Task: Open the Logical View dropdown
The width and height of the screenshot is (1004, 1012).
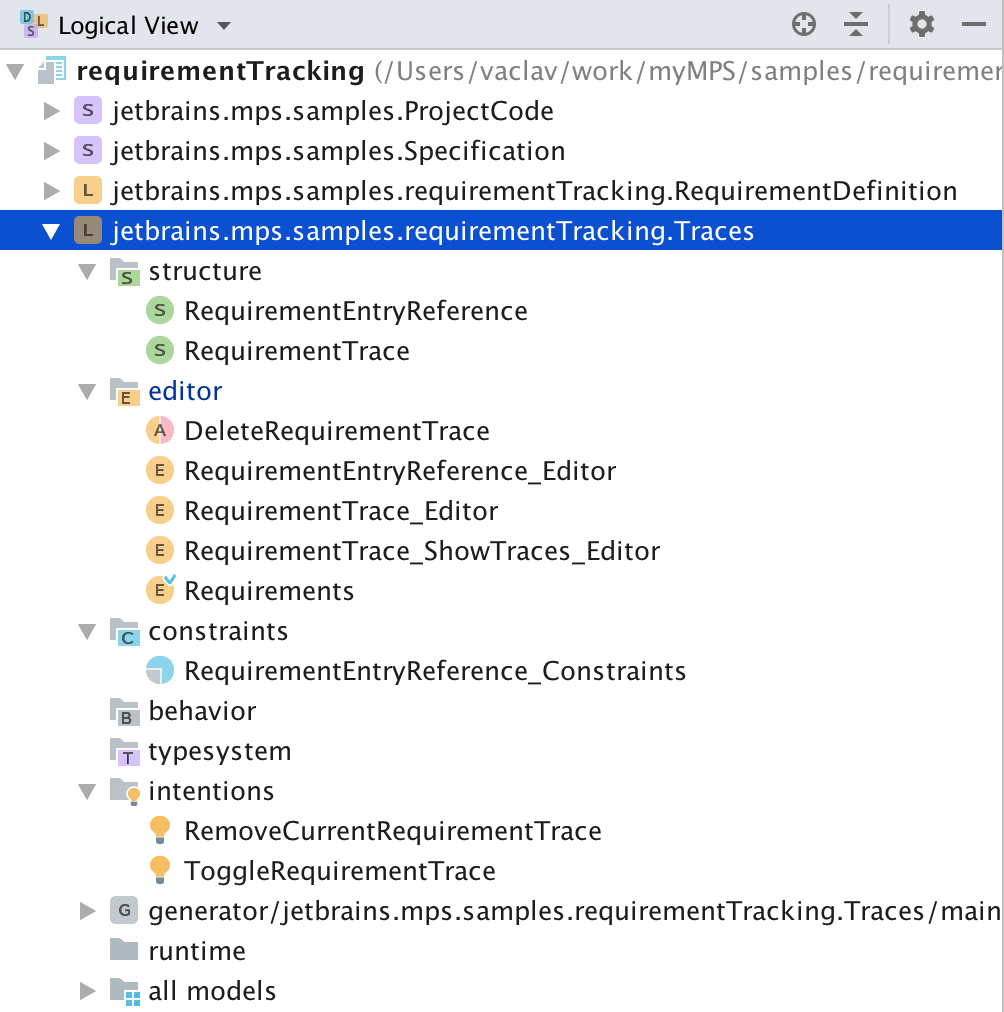Action: [224, 26]
